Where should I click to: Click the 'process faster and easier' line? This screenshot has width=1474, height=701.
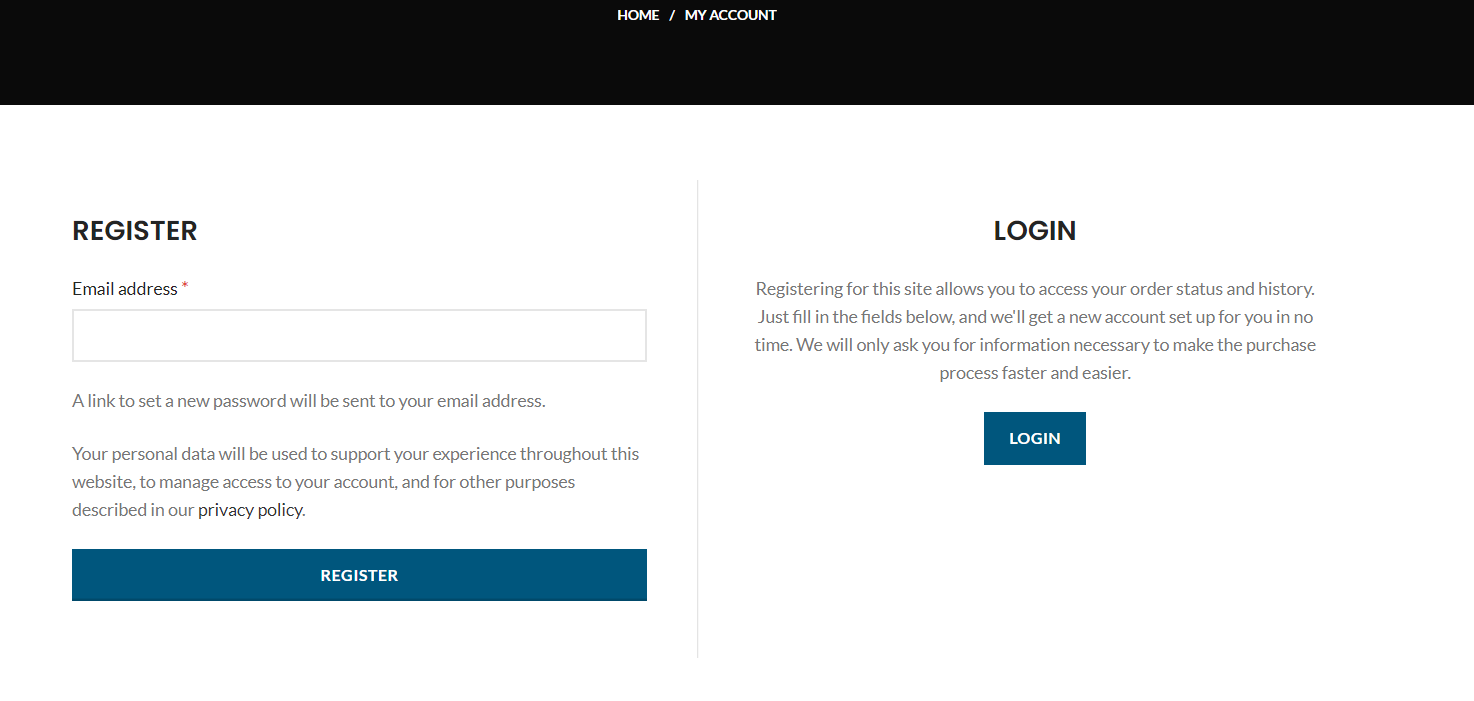[1035, 373]
